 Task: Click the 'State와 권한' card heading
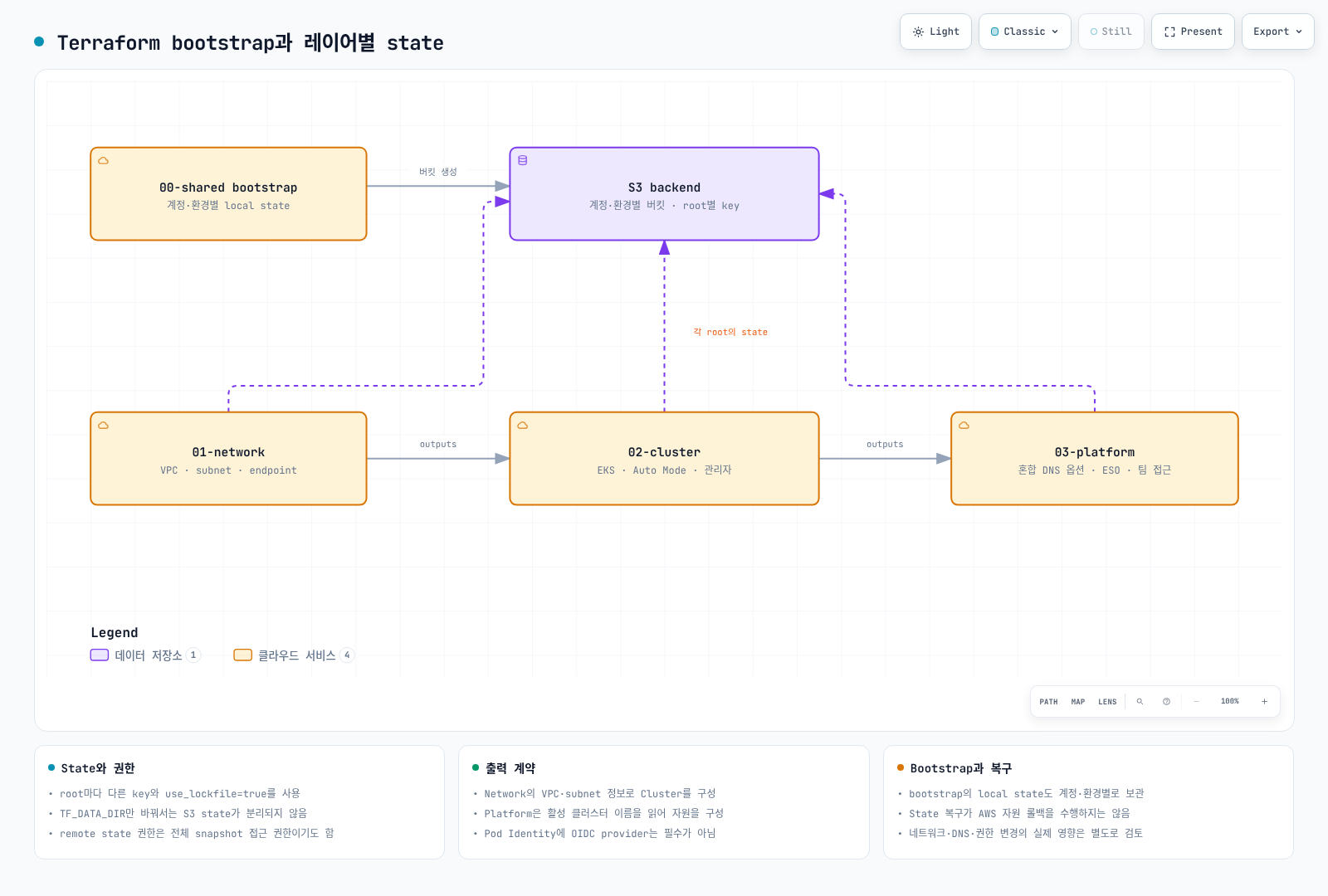[97, 768]
